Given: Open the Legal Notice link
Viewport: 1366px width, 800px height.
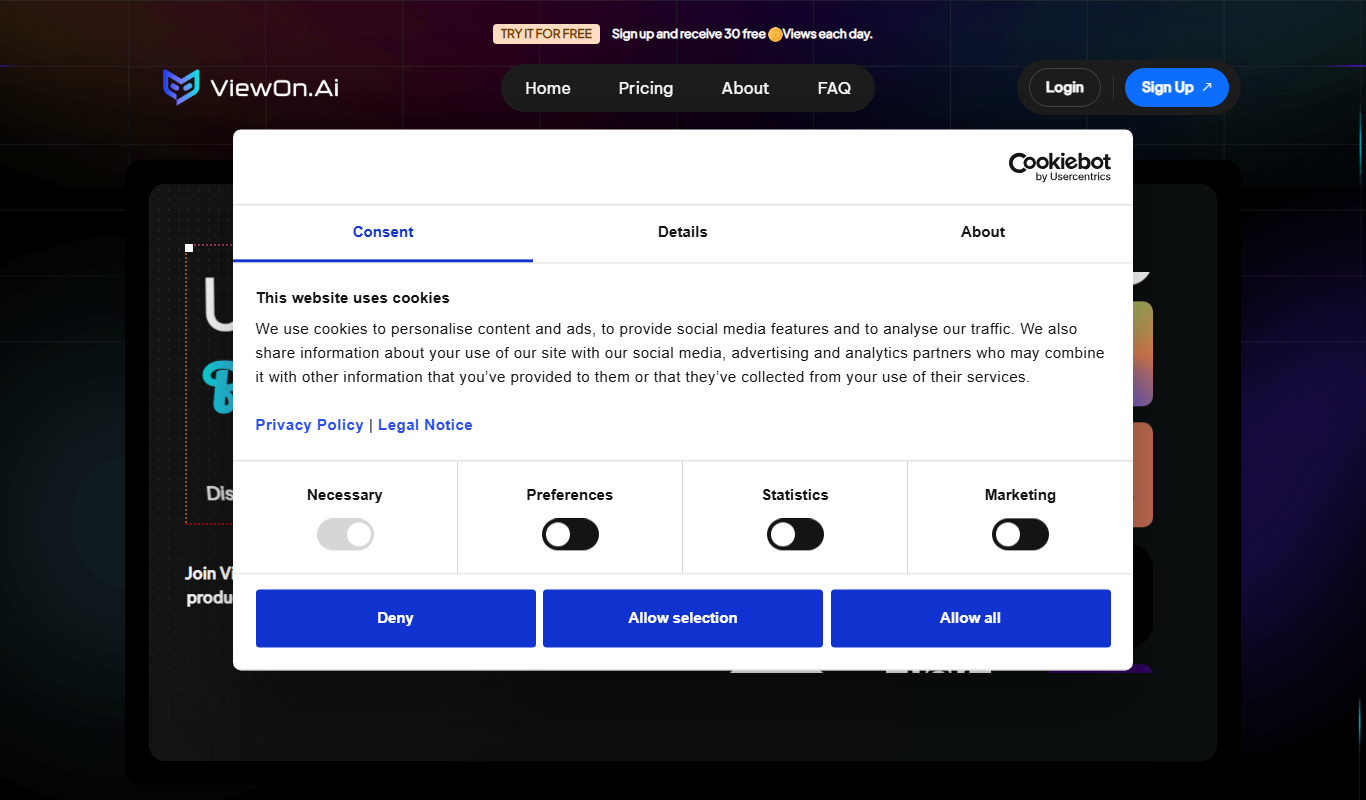Looking at the screenshot, I should tap(425, 425).
